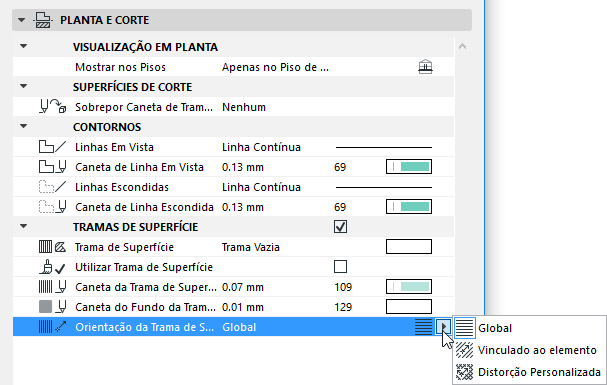Click the 0.07 mm pen weight
Image resolution: width=607 pixels, height=385 pixels.
[243, 287]
